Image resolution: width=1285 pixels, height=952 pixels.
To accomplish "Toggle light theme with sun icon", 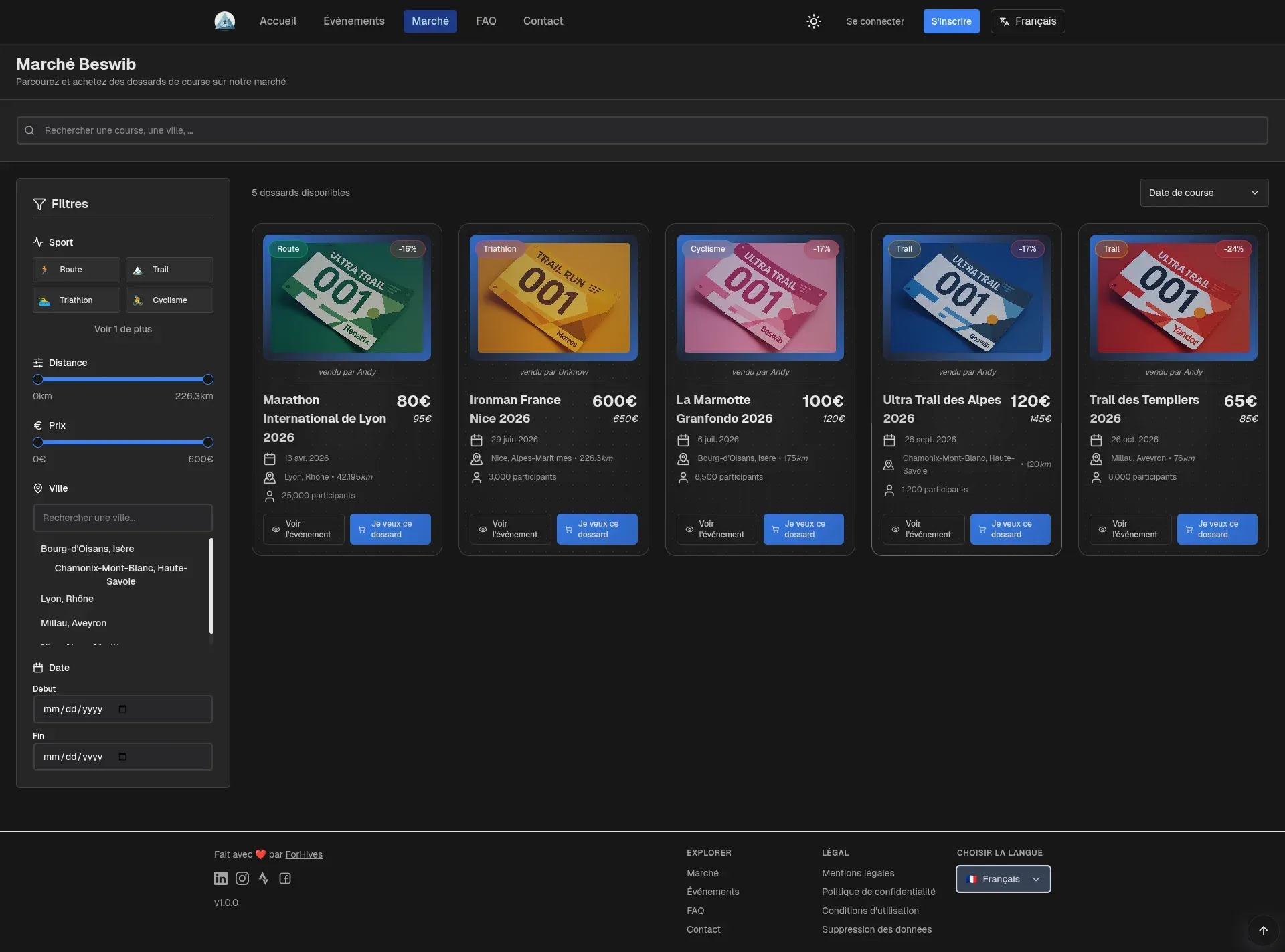I will pyautogui.click(x=813, y=21).
